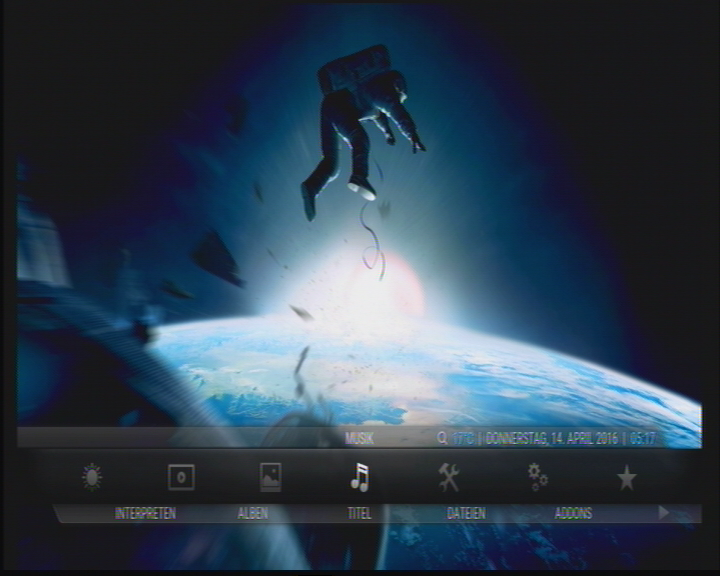Click the 17°C temperature readout
Image resolution: width=720 pixels, height=576 pixels.
coord(463,438)
